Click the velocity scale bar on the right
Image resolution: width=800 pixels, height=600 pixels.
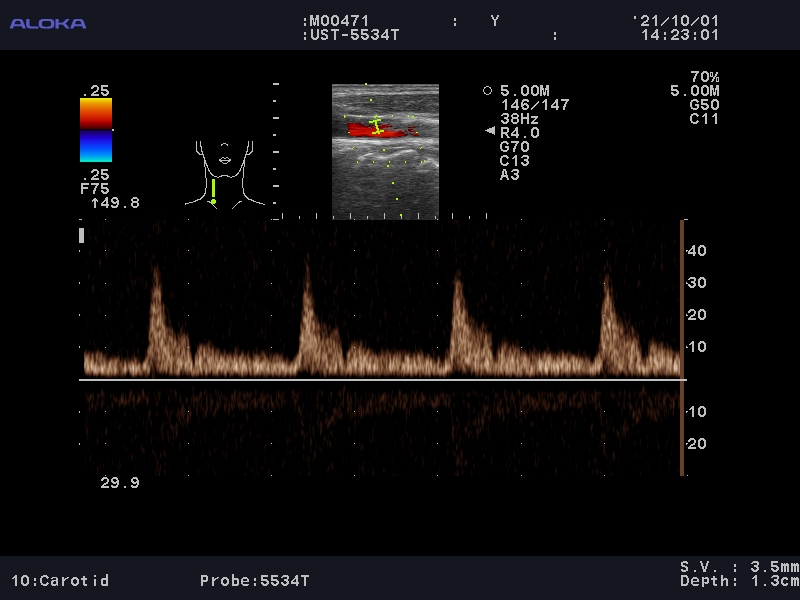point(683,347)
